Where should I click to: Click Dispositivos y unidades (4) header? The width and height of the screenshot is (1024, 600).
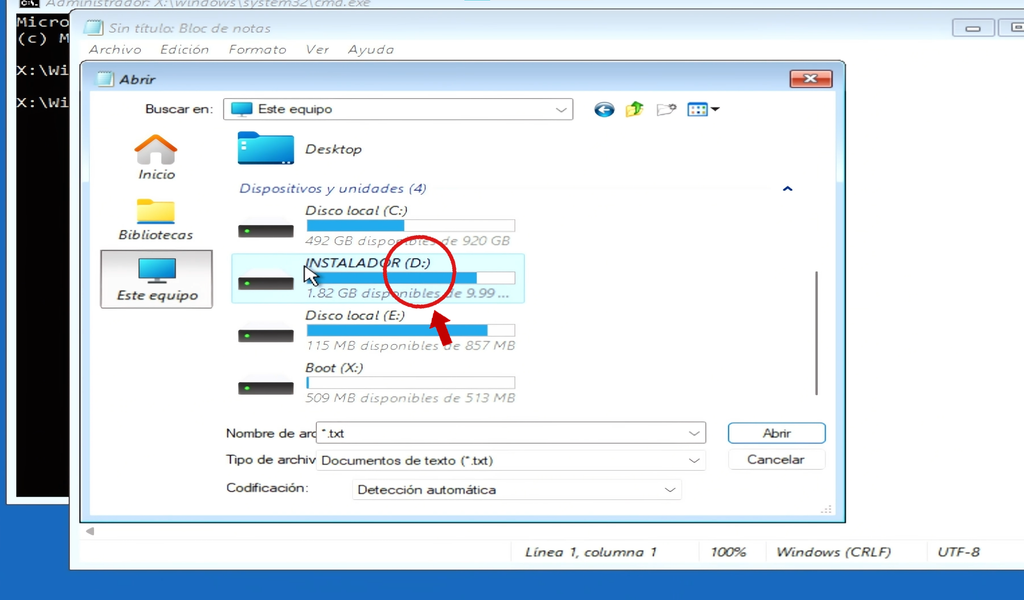coord(332,189)
